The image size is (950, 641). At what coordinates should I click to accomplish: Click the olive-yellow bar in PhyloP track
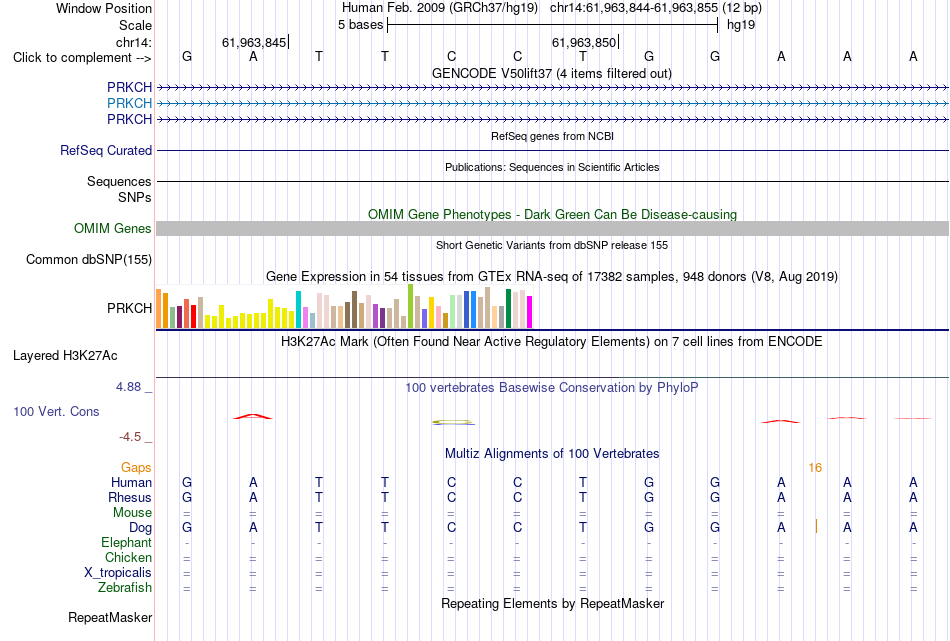coord(452,422)
